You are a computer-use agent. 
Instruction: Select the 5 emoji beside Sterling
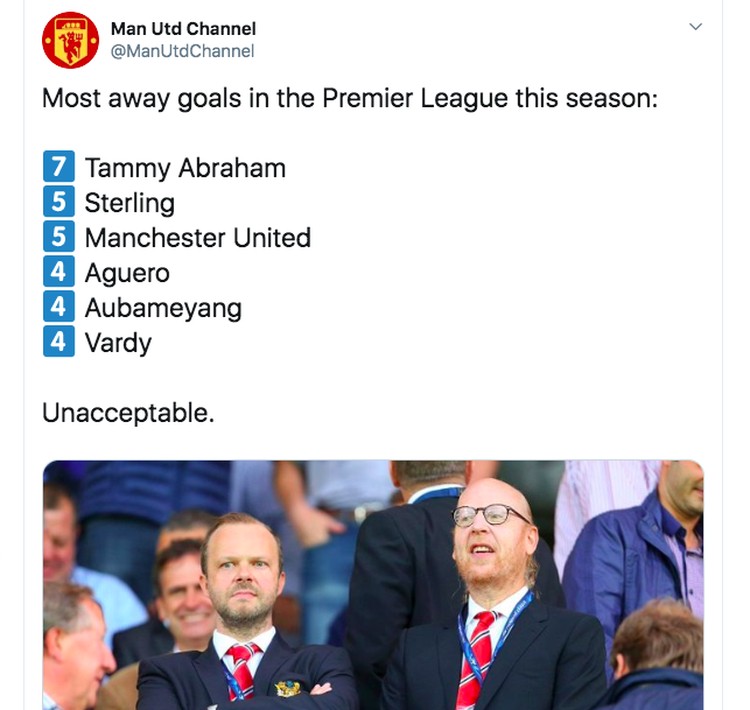coord(59,201)
